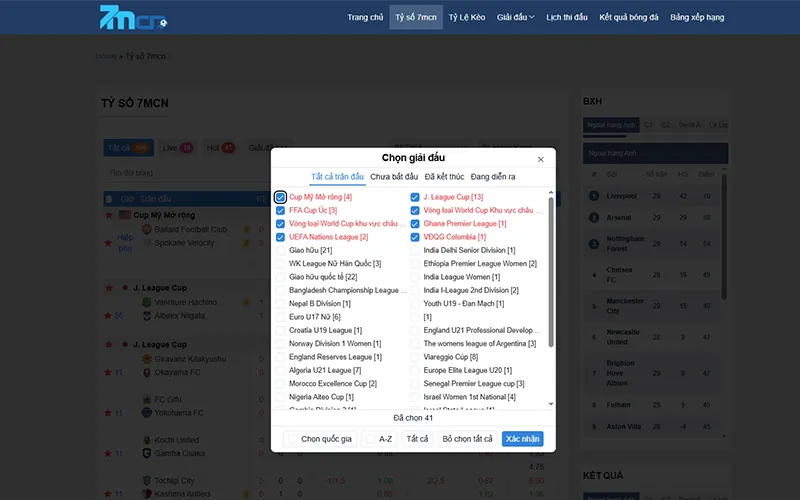This screenshot has width=800, height=500.
Task: Enable the Viareggio Cup [8] checkbox
Action: (x=415, y=357)
